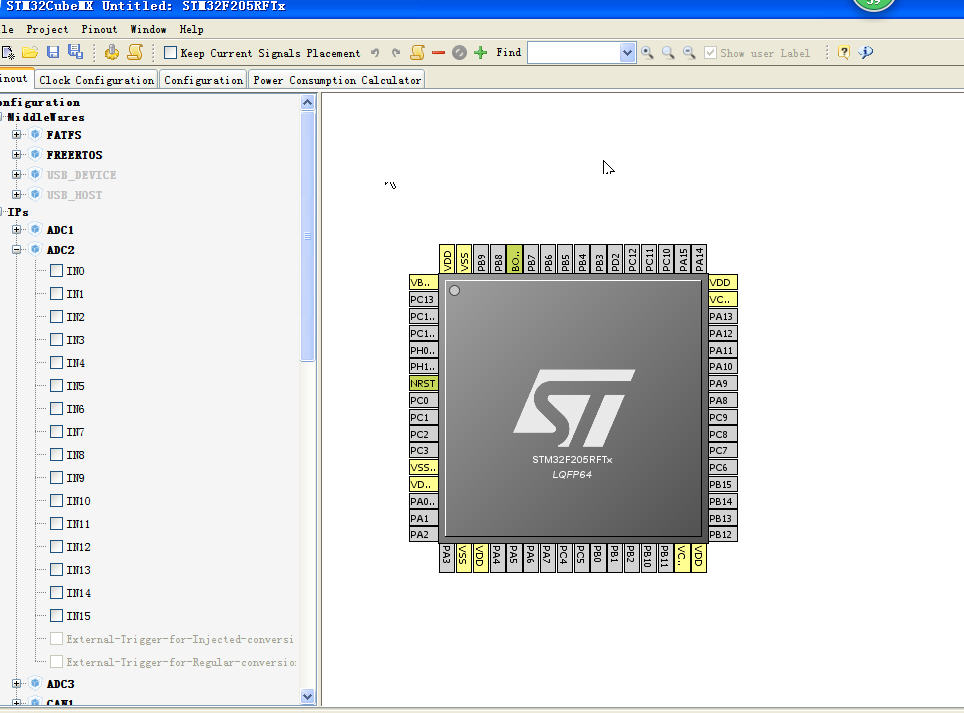964x713 pixels.
Task: Click pin PA13 on the chip
Action: tap(722, 317)
